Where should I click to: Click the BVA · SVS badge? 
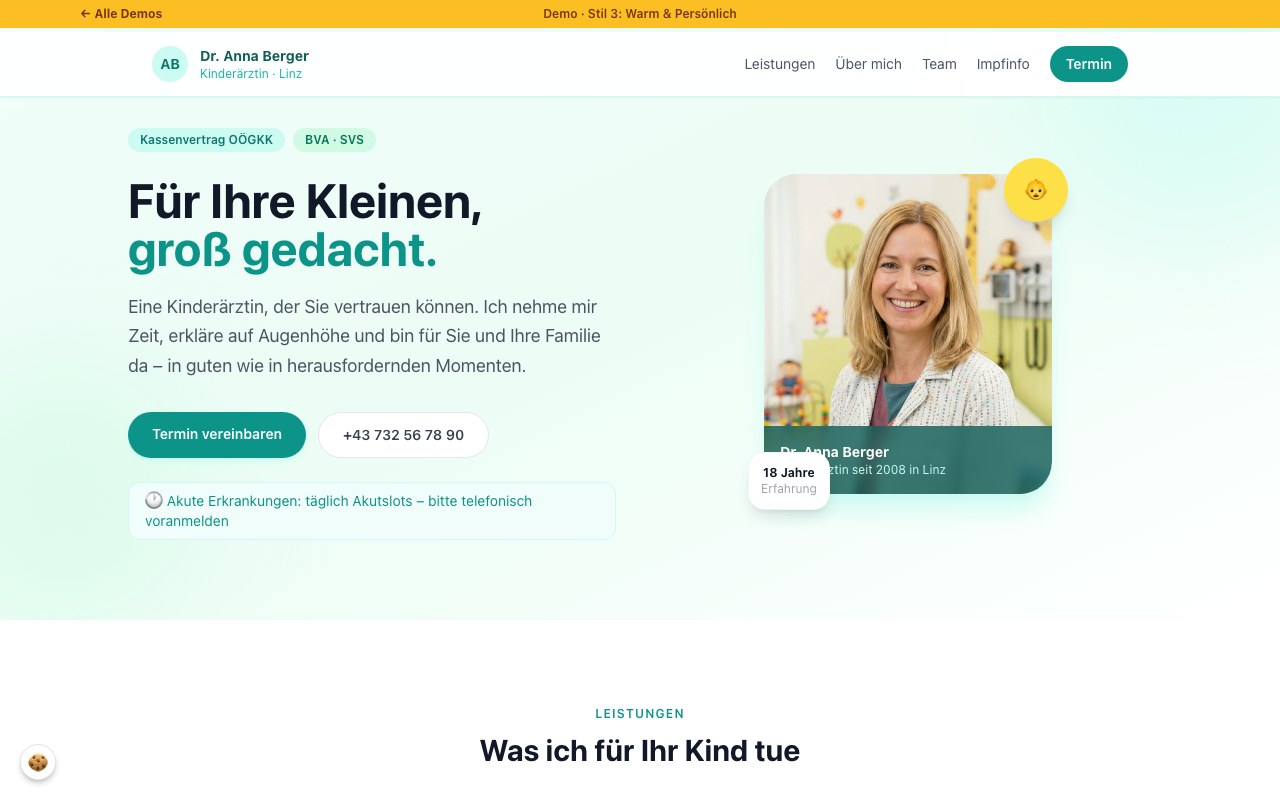[334, 140]
